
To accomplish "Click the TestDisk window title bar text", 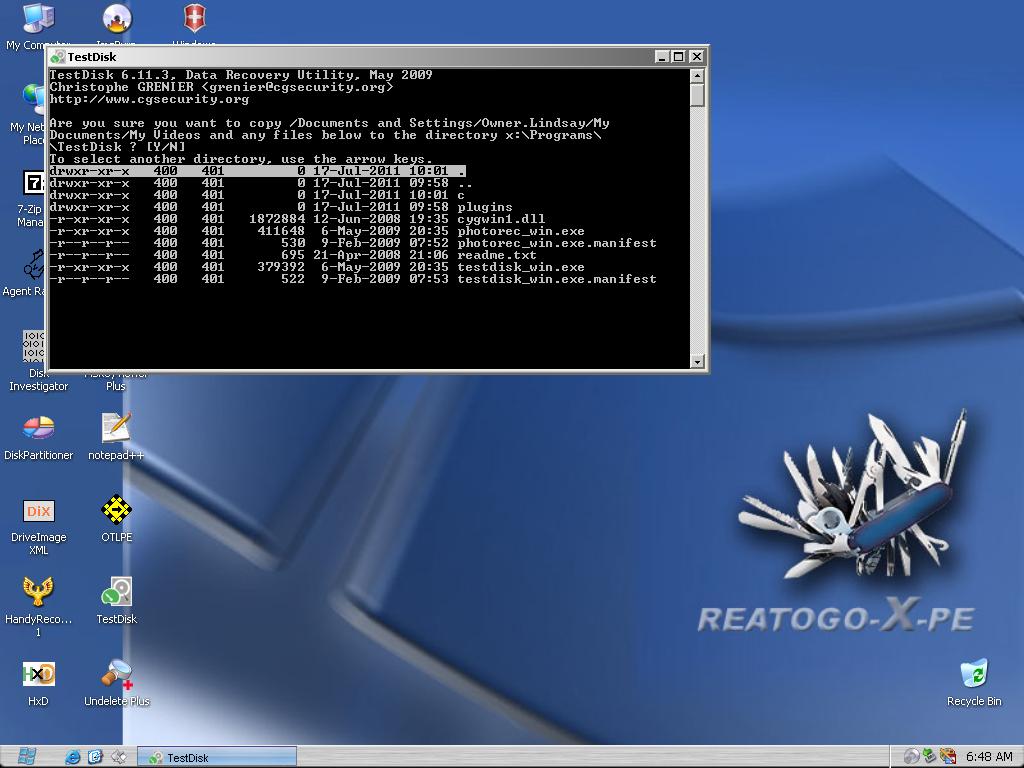I will (x=91, y=57).
